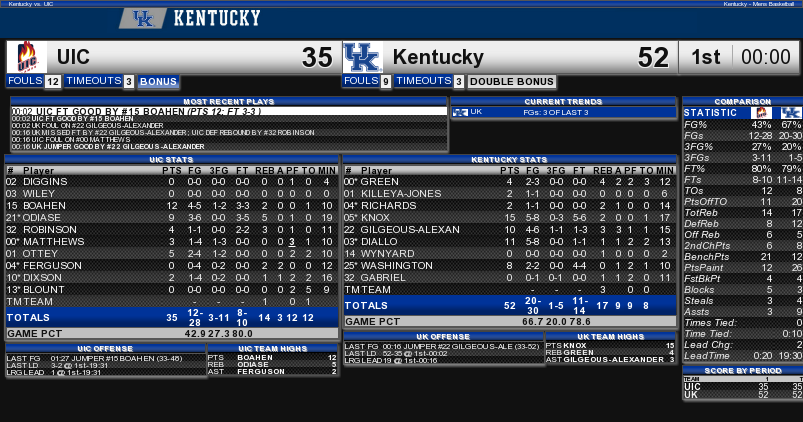Screen dimensions: 803x422
Task: Select the KNOX row in Kentucky stats
Action: point(509,217)
